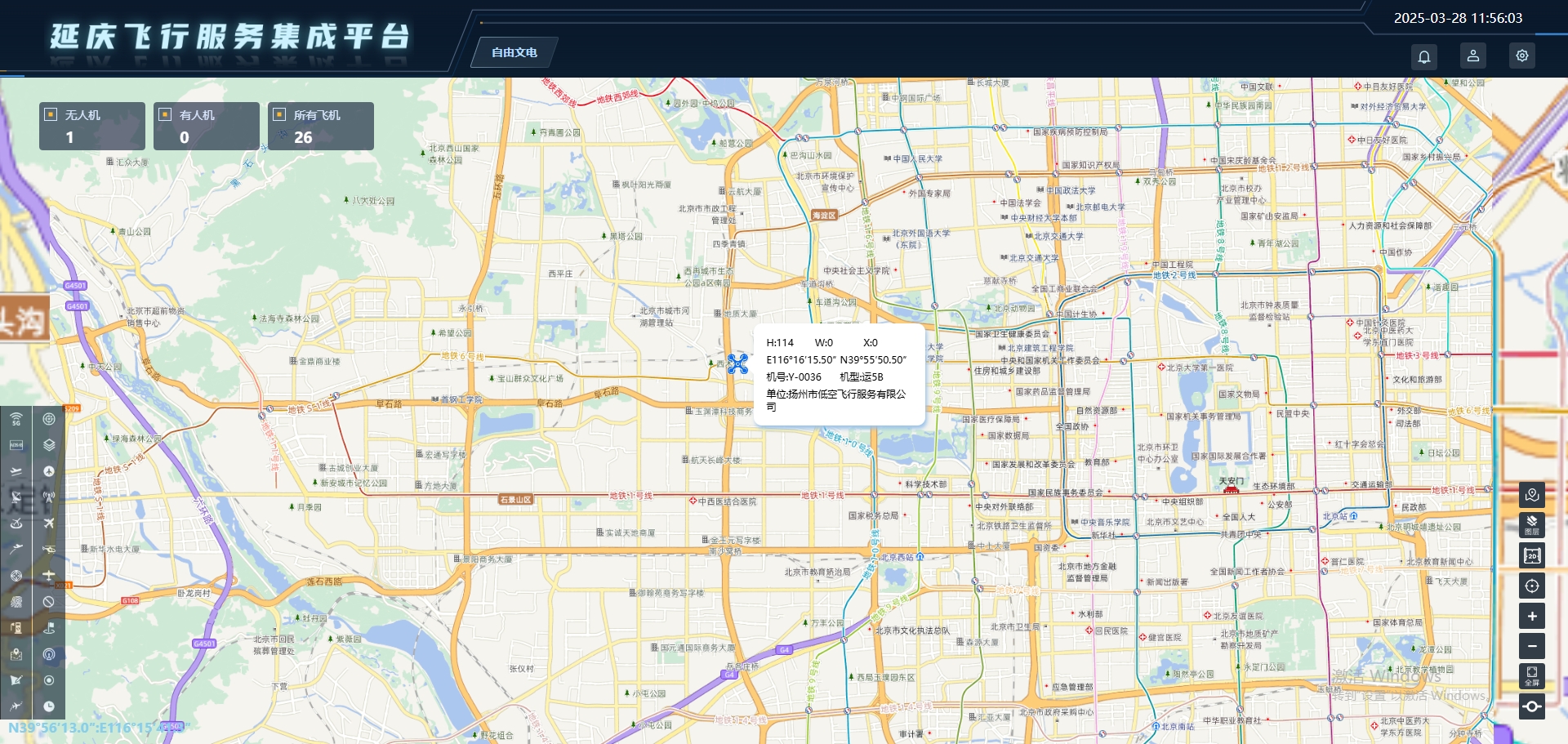Open the settings gear menu
This screenshot has width=1568, height=744.
[x=1521, y=56]
